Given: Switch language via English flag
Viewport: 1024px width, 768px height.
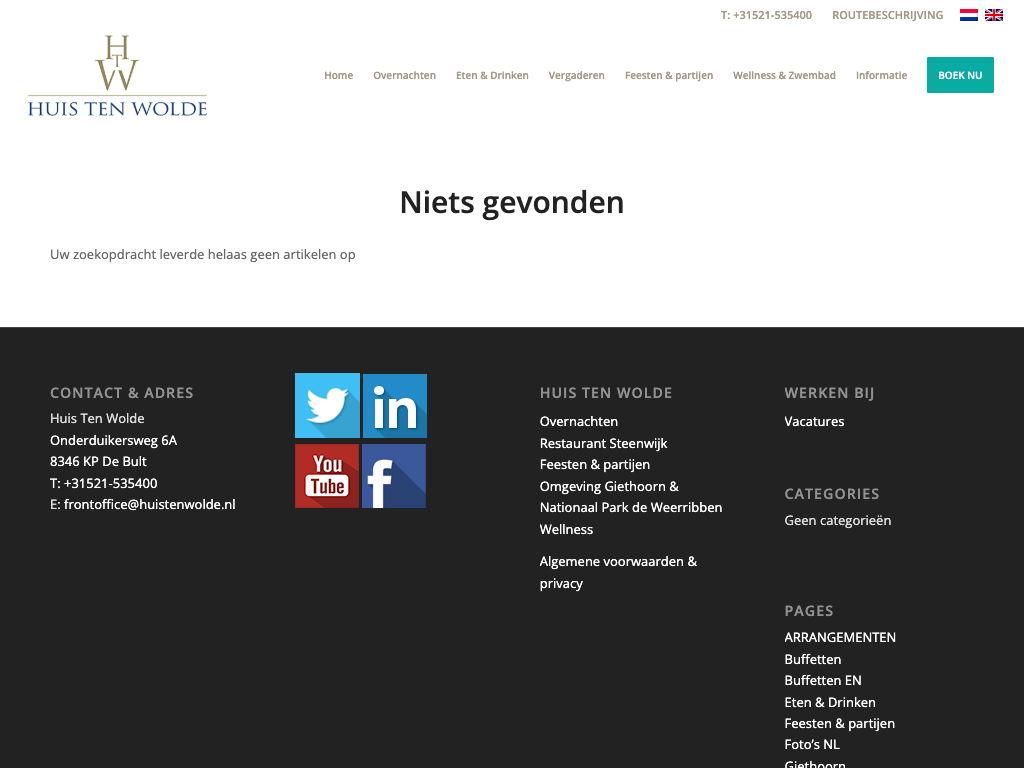Looking at the screenshot, I should [994, 15].
